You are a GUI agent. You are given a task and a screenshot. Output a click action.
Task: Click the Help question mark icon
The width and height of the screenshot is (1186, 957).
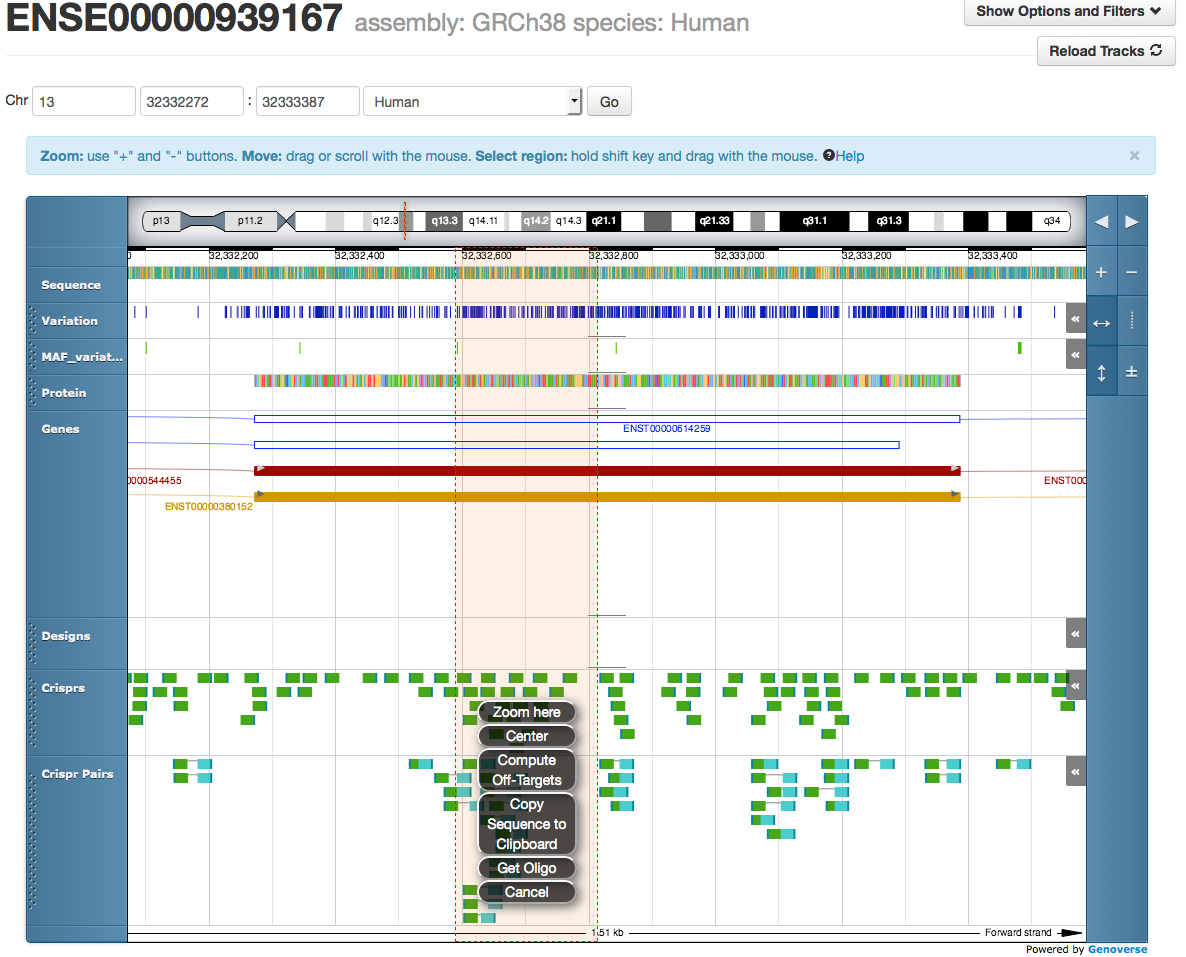click(x=828, y=156)
